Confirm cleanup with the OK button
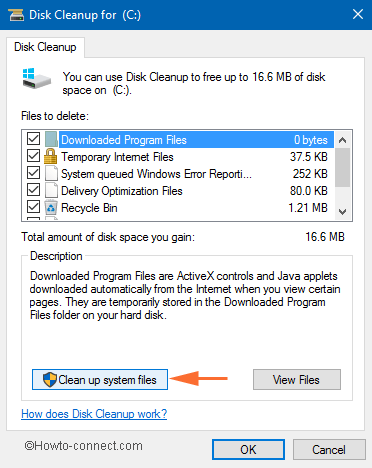Screen dimensions: 372x468 pyautogui.click(x=248, y=450)
